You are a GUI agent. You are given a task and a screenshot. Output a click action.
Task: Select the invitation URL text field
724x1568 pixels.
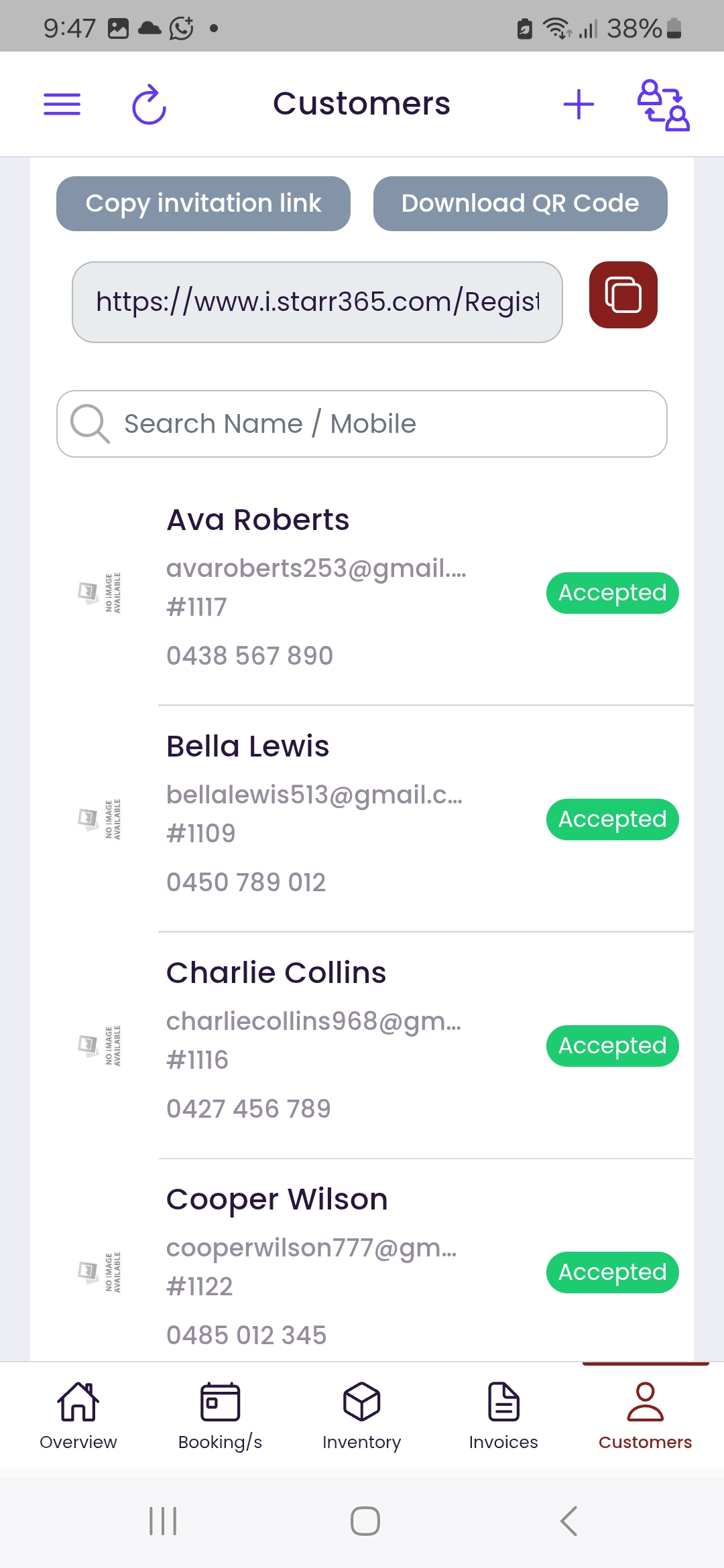(317, 302)
